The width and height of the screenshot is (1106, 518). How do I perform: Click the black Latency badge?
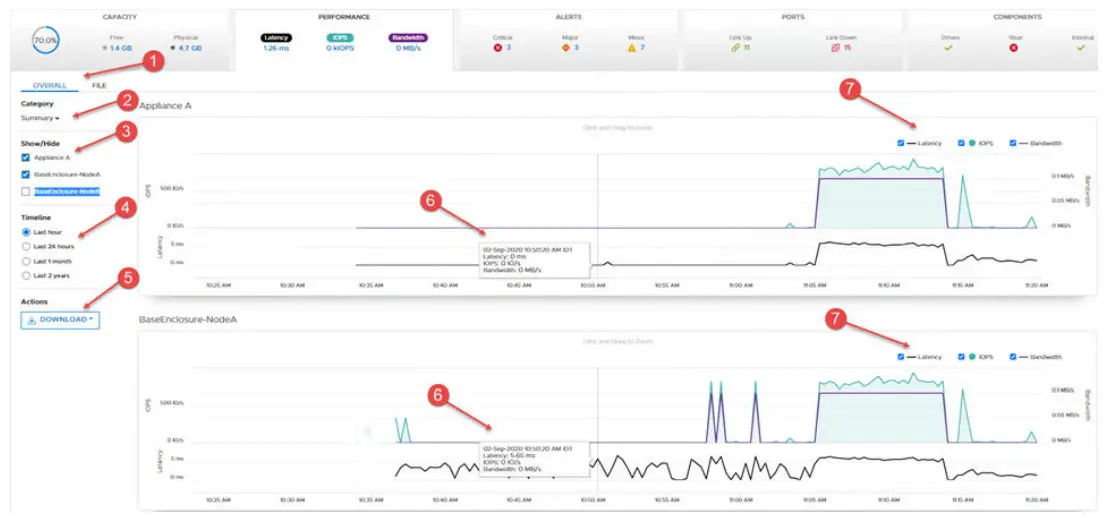point(276,37)
